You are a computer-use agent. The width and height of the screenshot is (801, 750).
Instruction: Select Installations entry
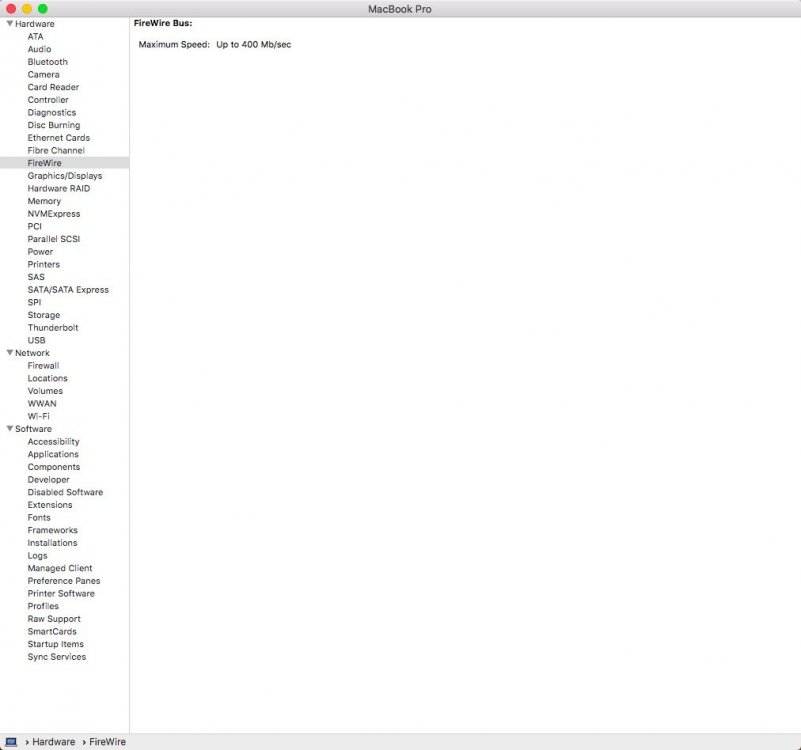(52, 543)
